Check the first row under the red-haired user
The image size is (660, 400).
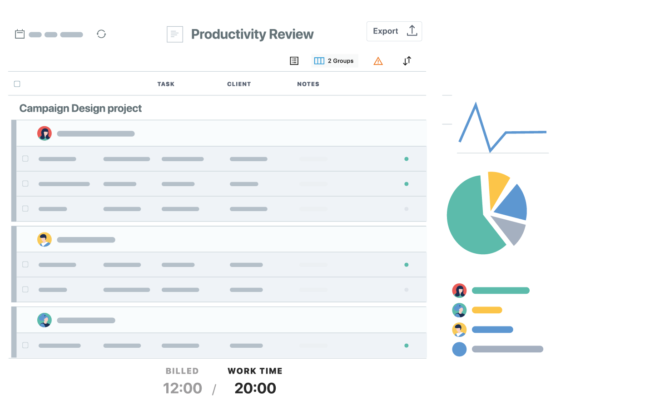[x=25, y=159]
